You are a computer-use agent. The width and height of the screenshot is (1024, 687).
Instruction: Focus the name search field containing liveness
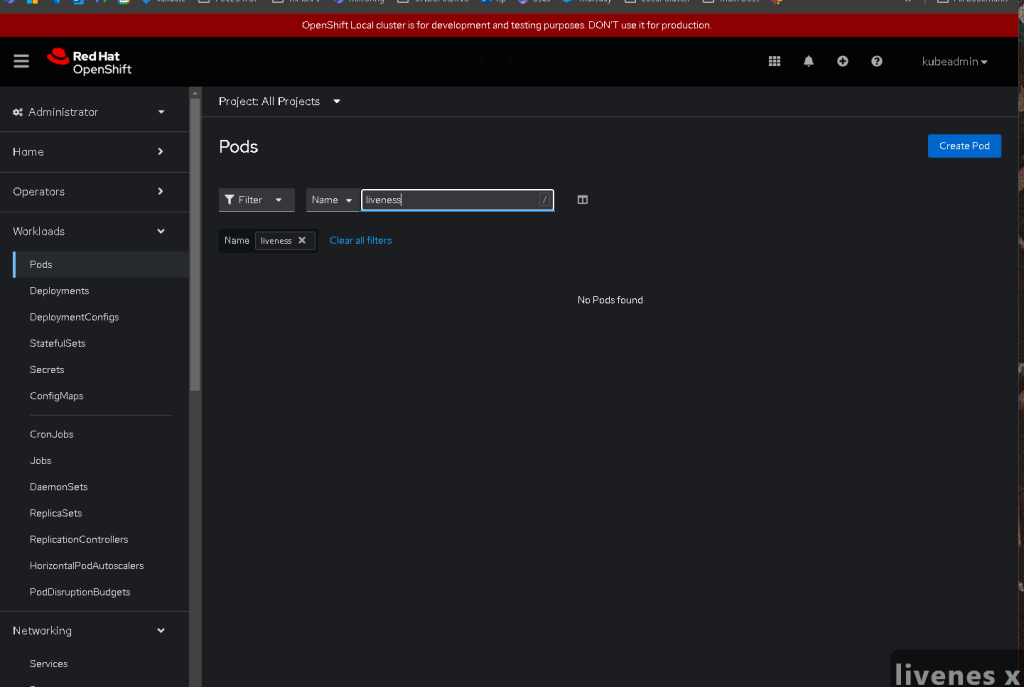click(457, 200)
